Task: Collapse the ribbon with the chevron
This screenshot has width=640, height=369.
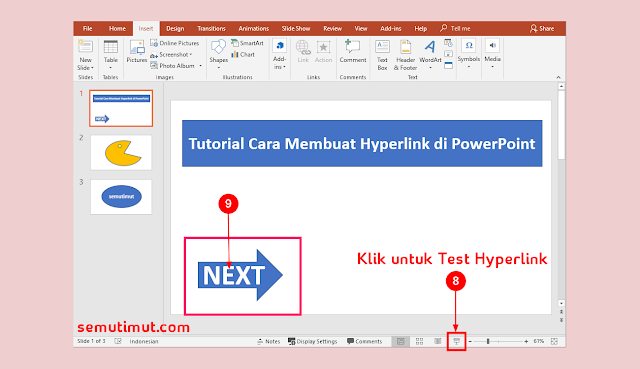Action: point(558,77)
